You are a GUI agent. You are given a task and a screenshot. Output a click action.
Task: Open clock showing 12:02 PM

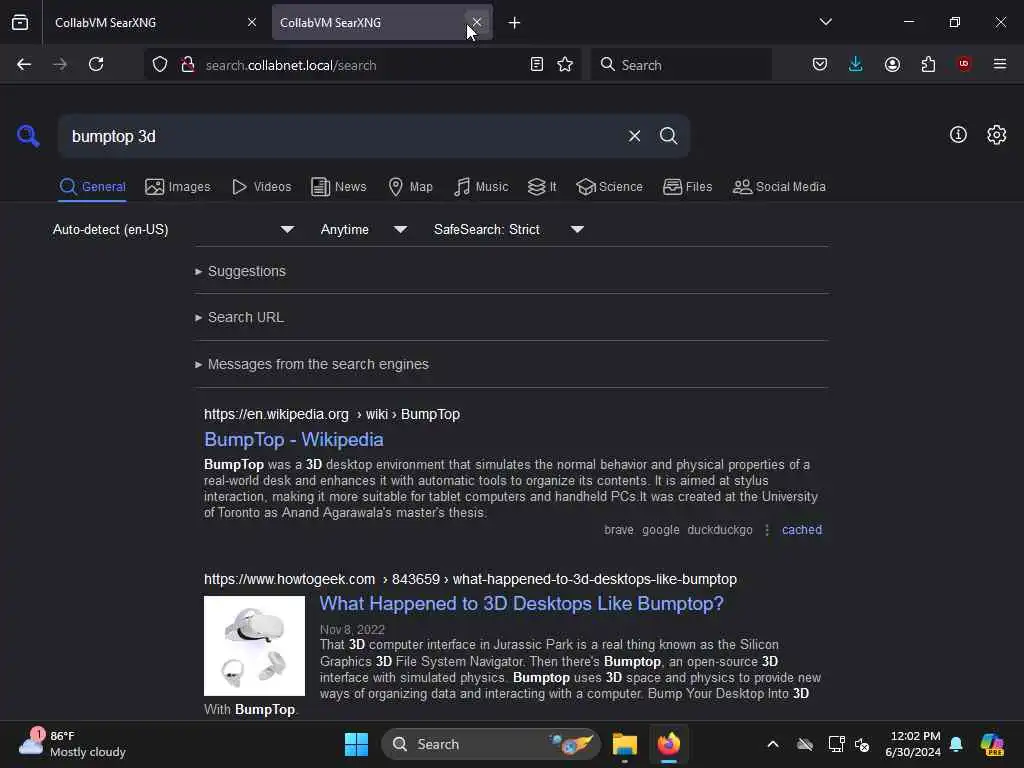pyautogui.click(x=913, y=744)
